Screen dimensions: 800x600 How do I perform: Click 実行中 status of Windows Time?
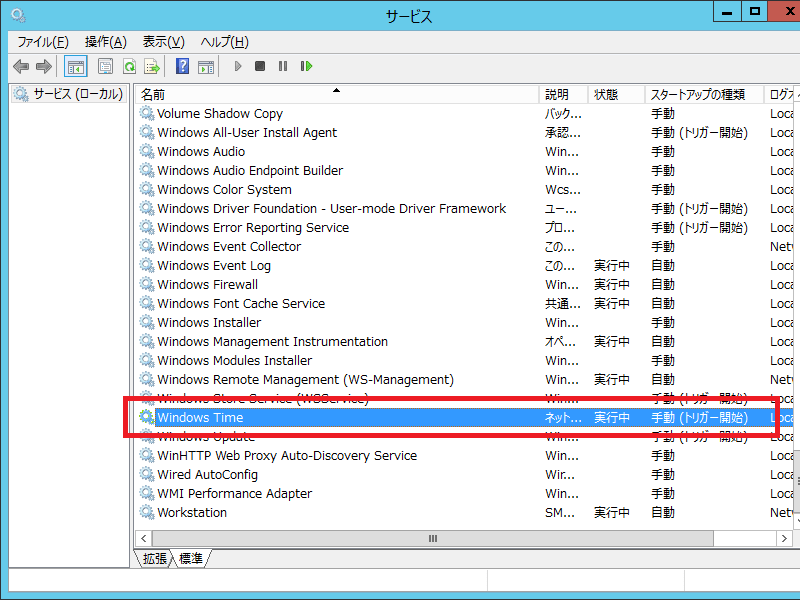(x=611, y=417)
